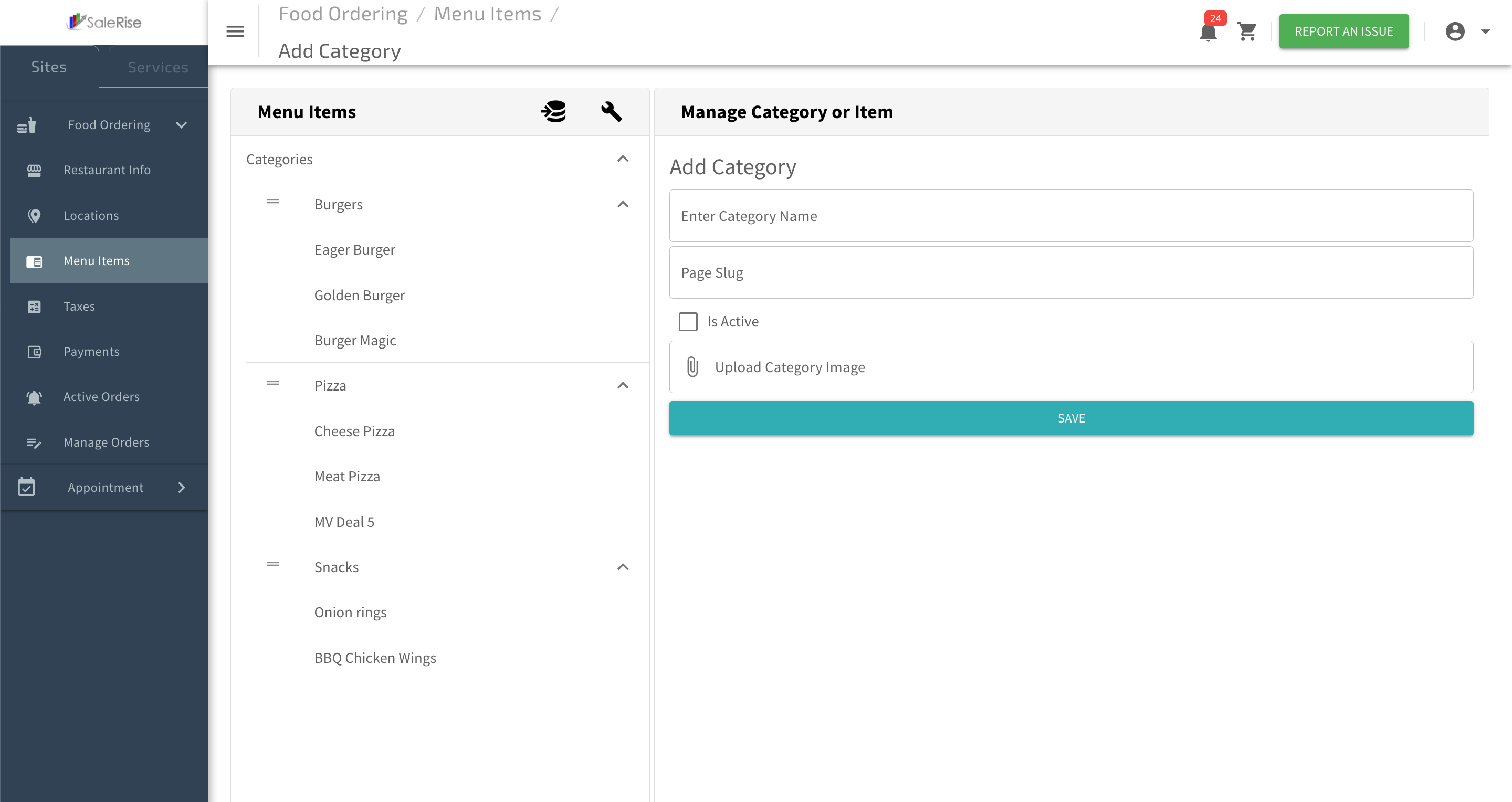The height and width of the screenshot is (802, 1512).
Task: Switch to the Sites tab
Action: pyautogui.click(x=49, y=67)
